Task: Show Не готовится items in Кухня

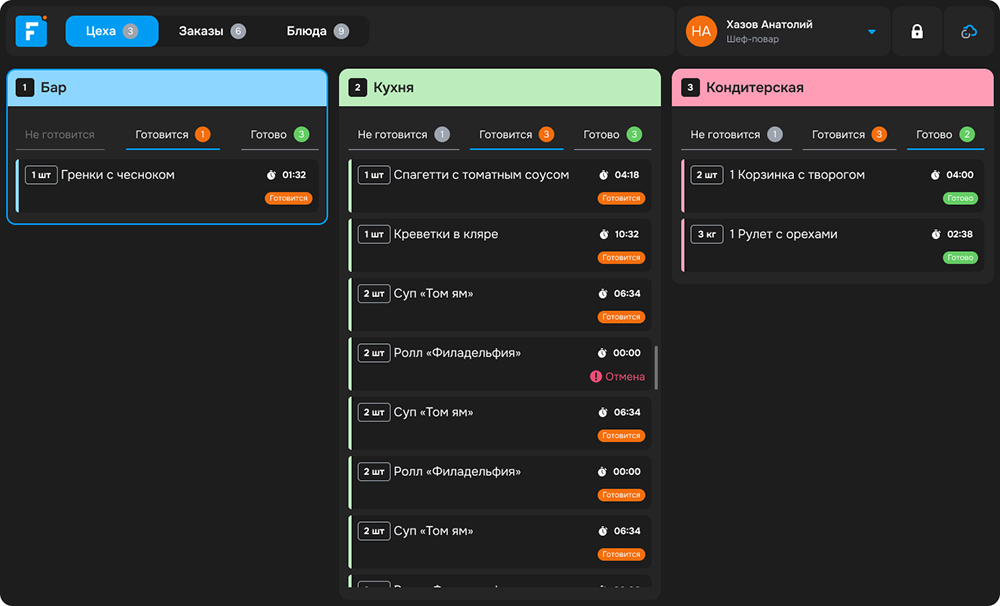Action: pyautogui.click(x=403, y=134)
